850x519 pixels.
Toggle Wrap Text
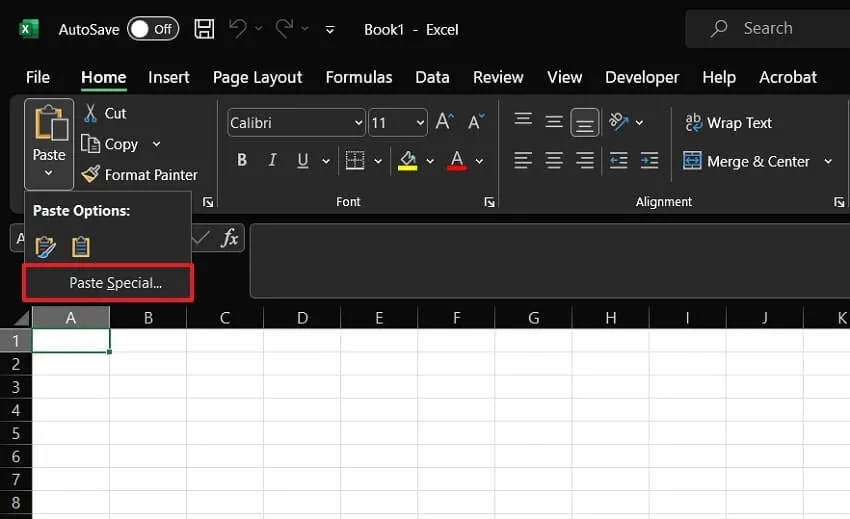click(728, 123)
